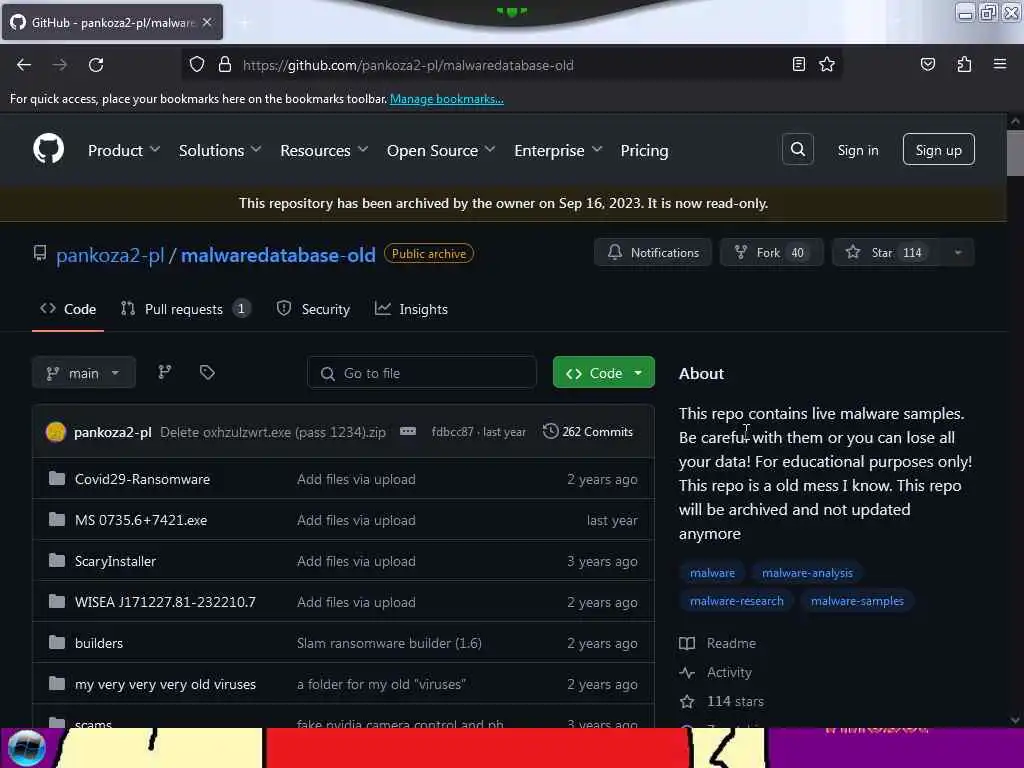Screen dimensions: 1024x768
Task: Switch to the Code tab
Action: [68, 309]
